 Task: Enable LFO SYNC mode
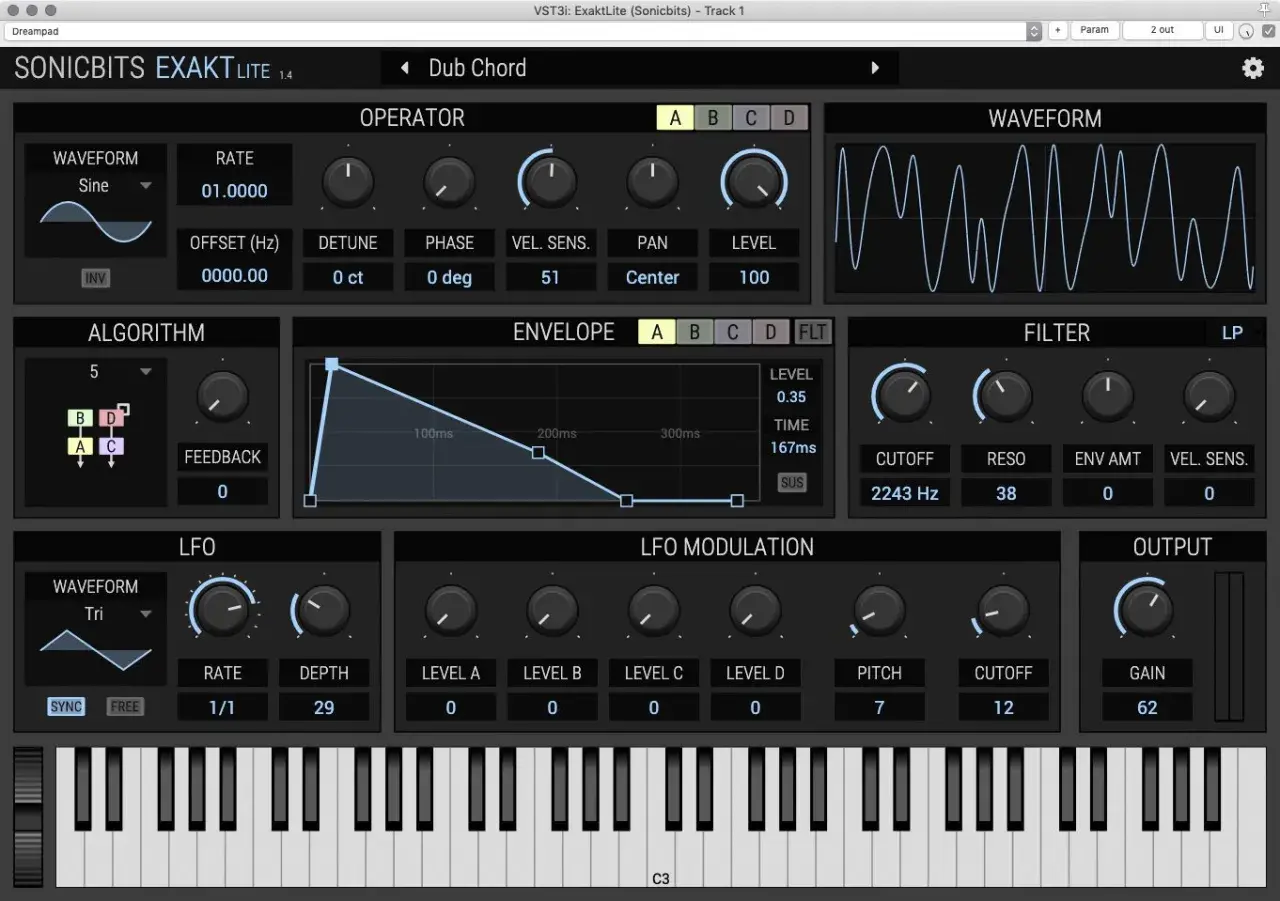[66, 707]
